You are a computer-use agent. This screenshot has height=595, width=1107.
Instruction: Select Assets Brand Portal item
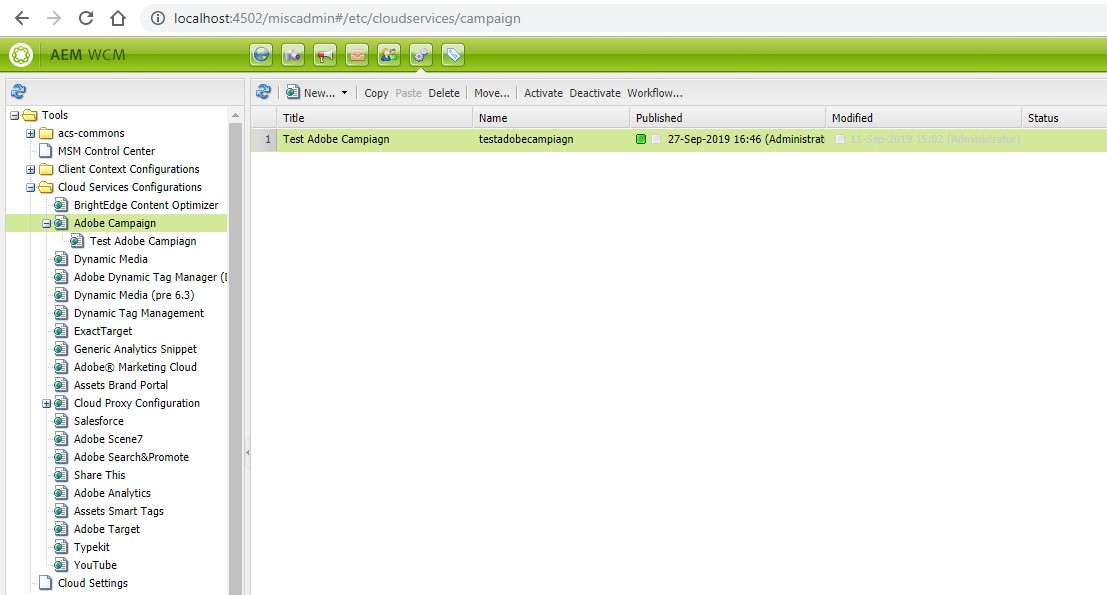click(x=121, y=385)
